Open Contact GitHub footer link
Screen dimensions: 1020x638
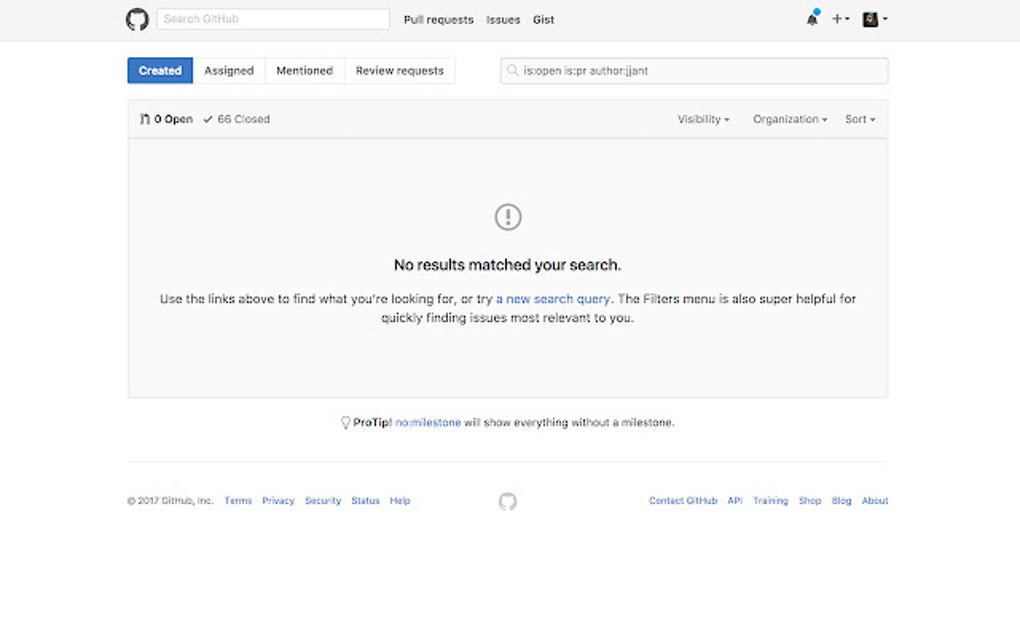click(x=683, y=500)
